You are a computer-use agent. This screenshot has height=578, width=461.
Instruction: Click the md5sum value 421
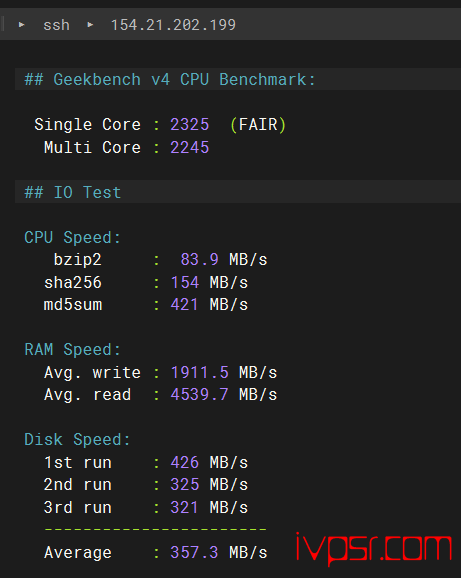tap(184, 305)
